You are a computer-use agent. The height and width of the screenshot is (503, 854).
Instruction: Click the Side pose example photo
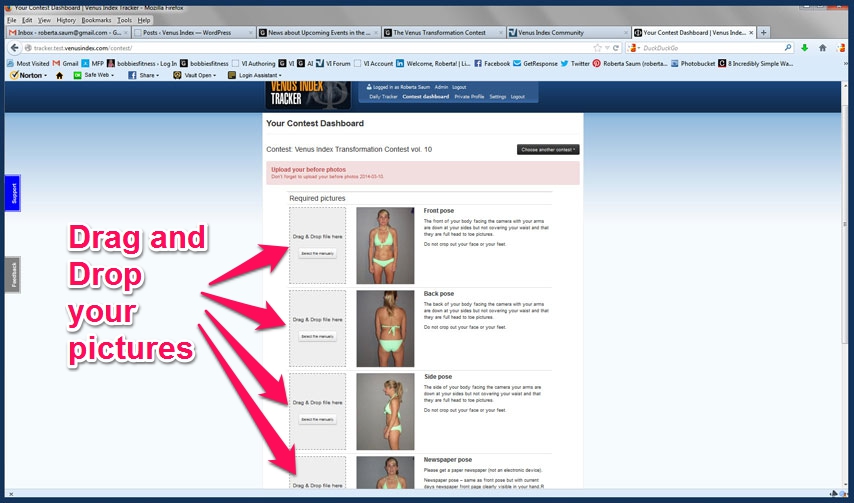[385, 412]
